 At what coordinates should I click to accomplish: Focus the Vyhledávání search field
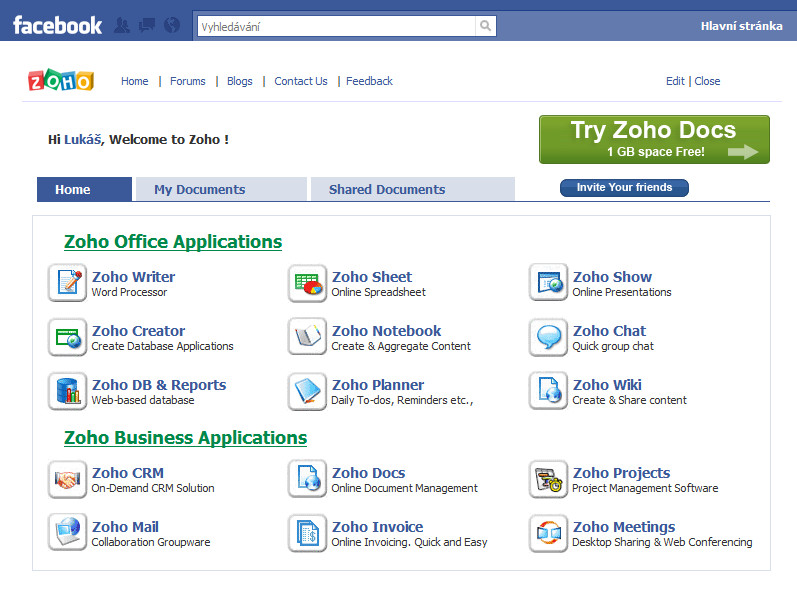coord(336,26)
